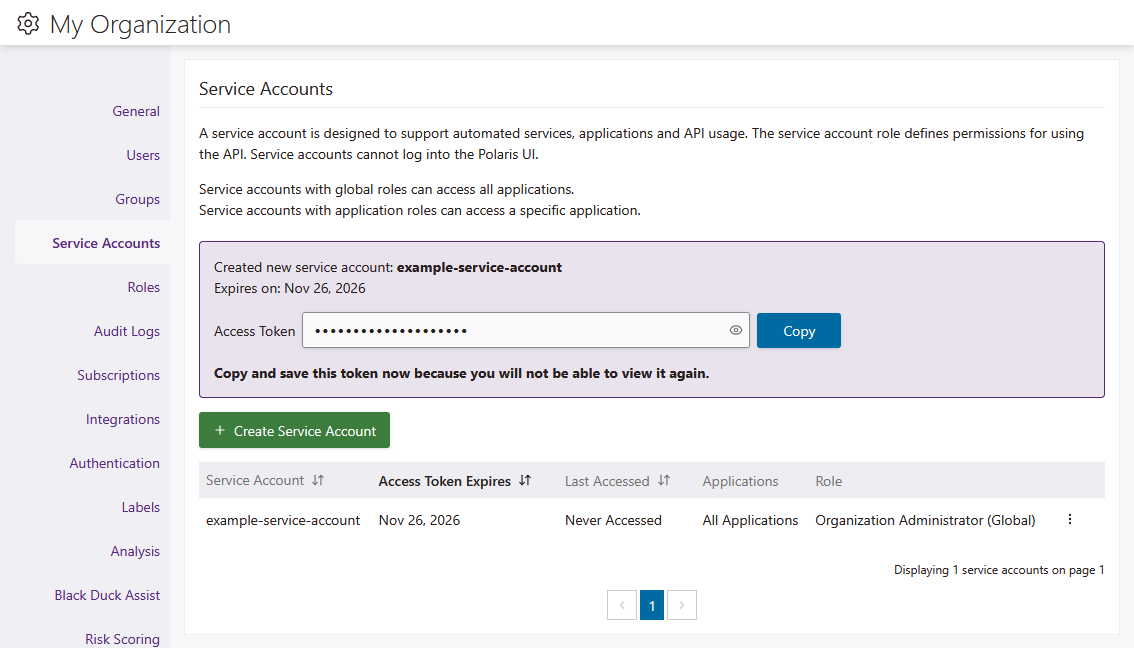Screen dimensions: 1134x648
Task: Click Create Service Account
Action: click(x=294, y=429)
